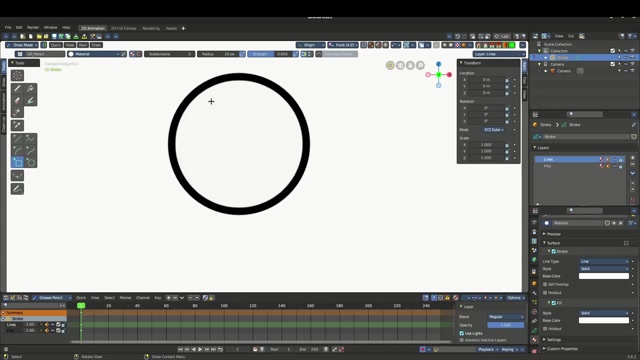The width and height of the screenshot is (640, 360).
Task: Open the Line Type dropdown
Action: pyautogui.click(x=604, y=261)
